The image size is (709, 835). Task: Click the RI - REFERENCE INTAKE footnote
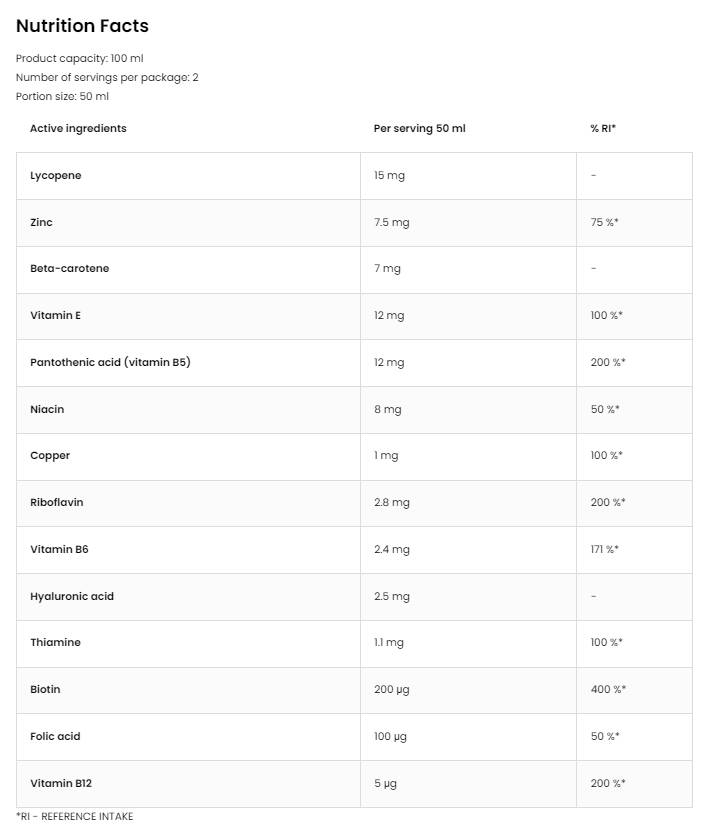pos(75,817)
